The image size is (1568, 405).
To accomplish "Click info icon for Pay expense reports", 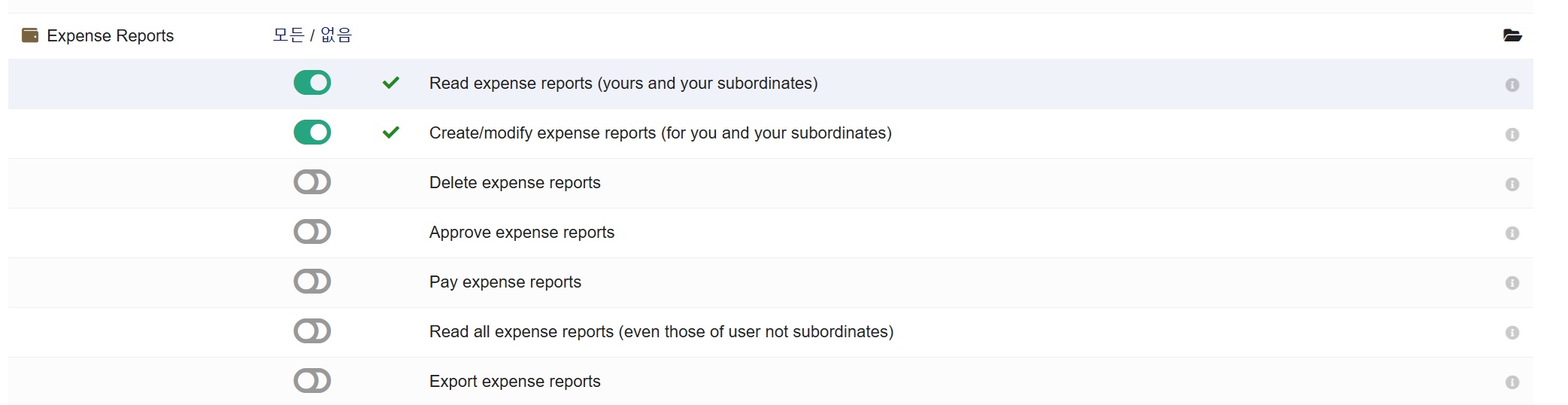I will coord(1512,283).
